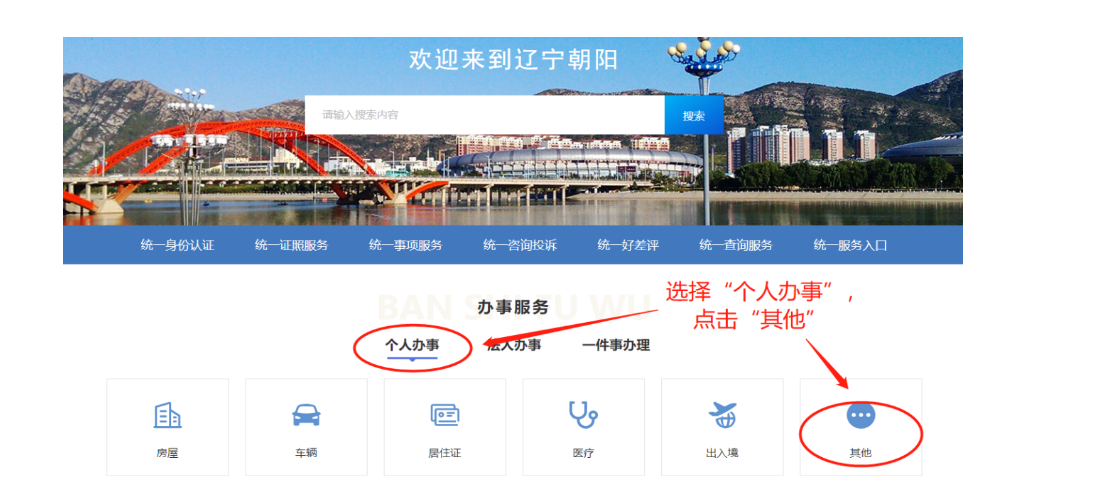Open 统一身份认证 in the navigation bar
Image resolution: width=1120 pixels, height=494 pixels.
tap(177, 246)
